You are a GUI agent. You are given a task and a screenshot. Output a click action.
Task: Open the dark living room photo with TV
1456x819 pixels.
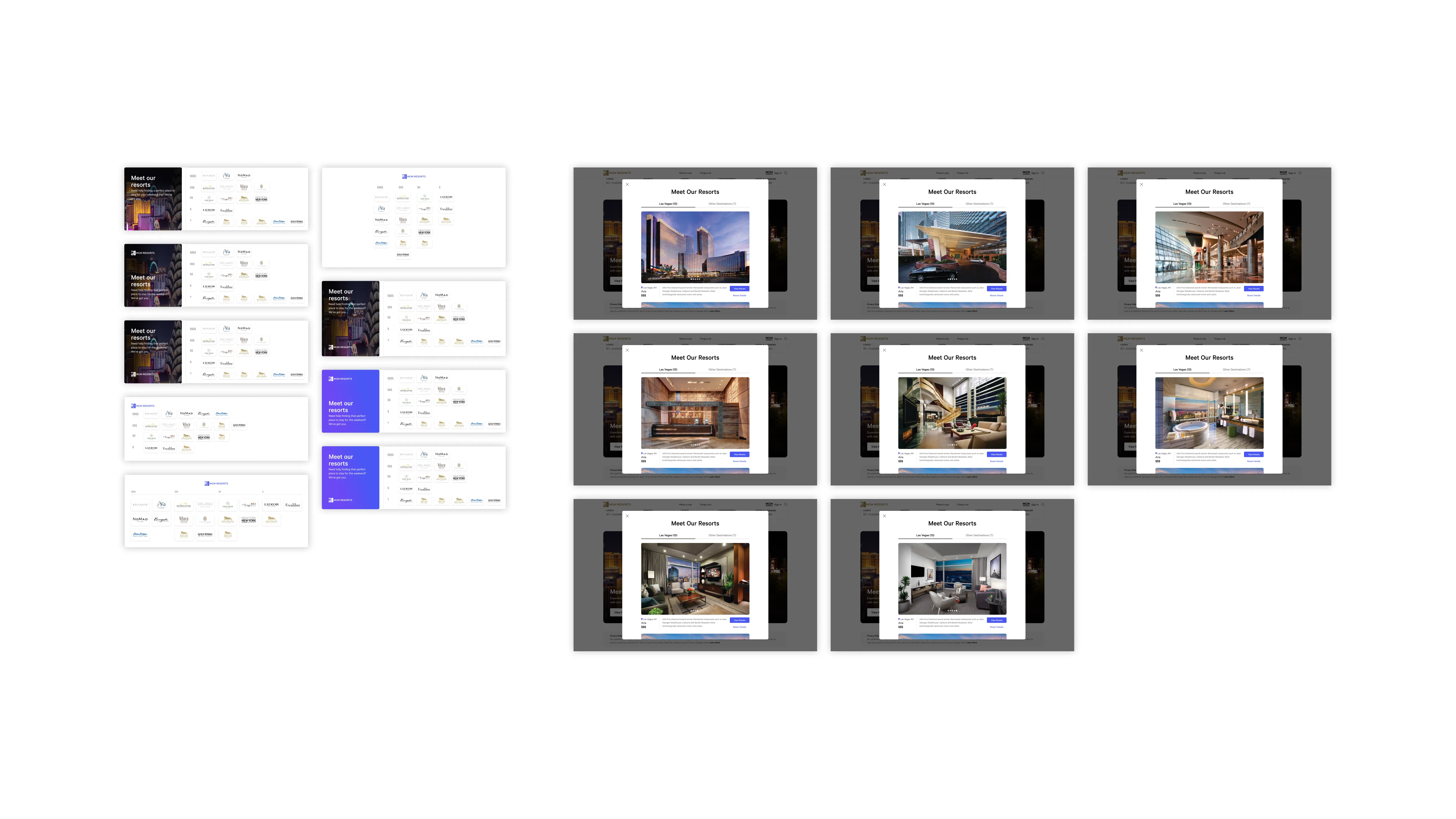[695, 579]
